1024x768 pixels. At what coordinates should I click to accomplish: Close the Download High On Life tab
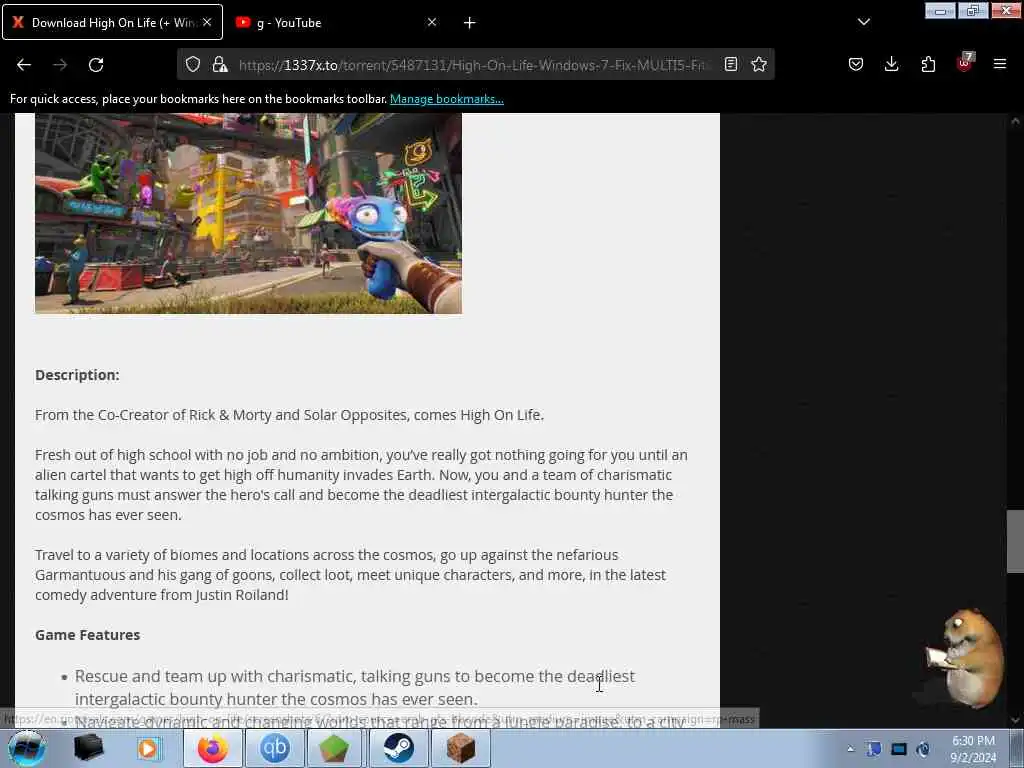pos(207,22)
